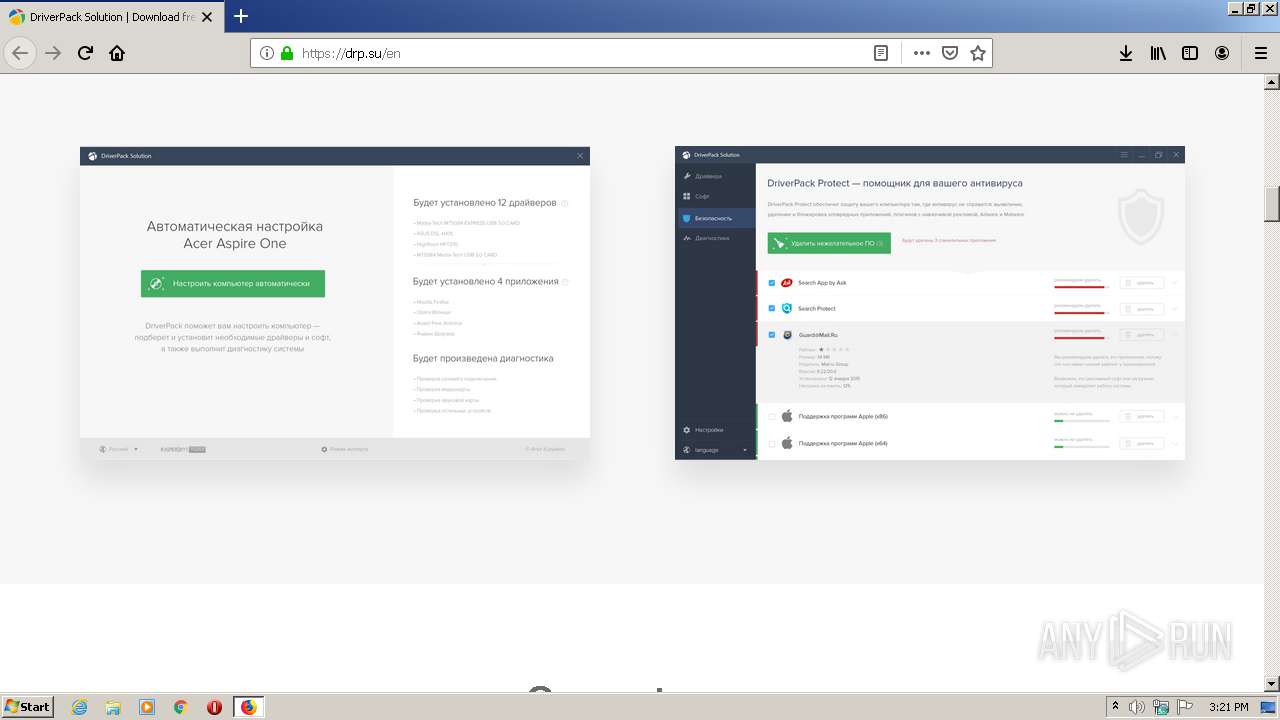This screenshot has width=1280, height=720.
Task: Launch Chrome from the taskbar
Action: click(181, 707)
